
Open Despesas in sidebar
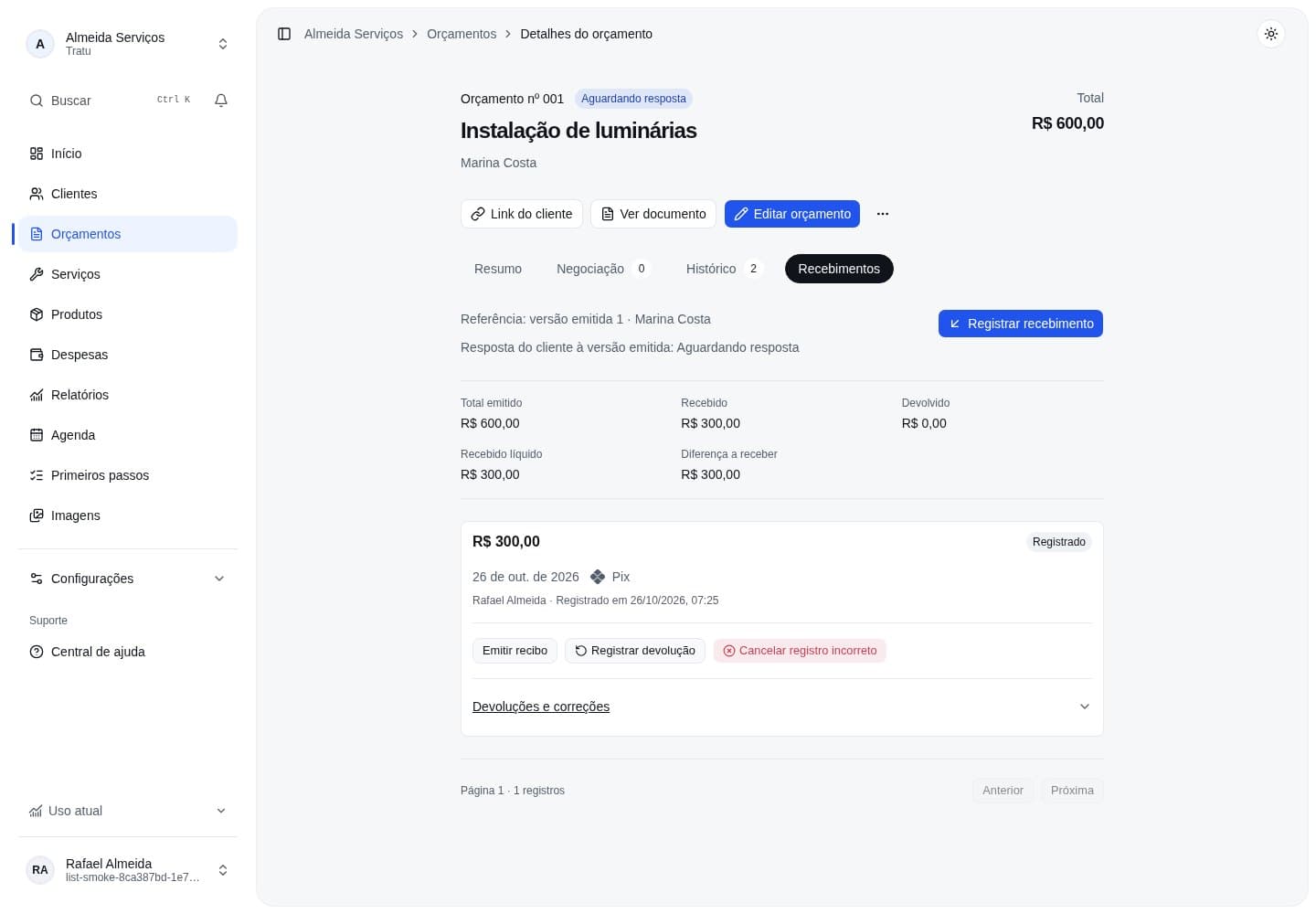pos(128,355)
